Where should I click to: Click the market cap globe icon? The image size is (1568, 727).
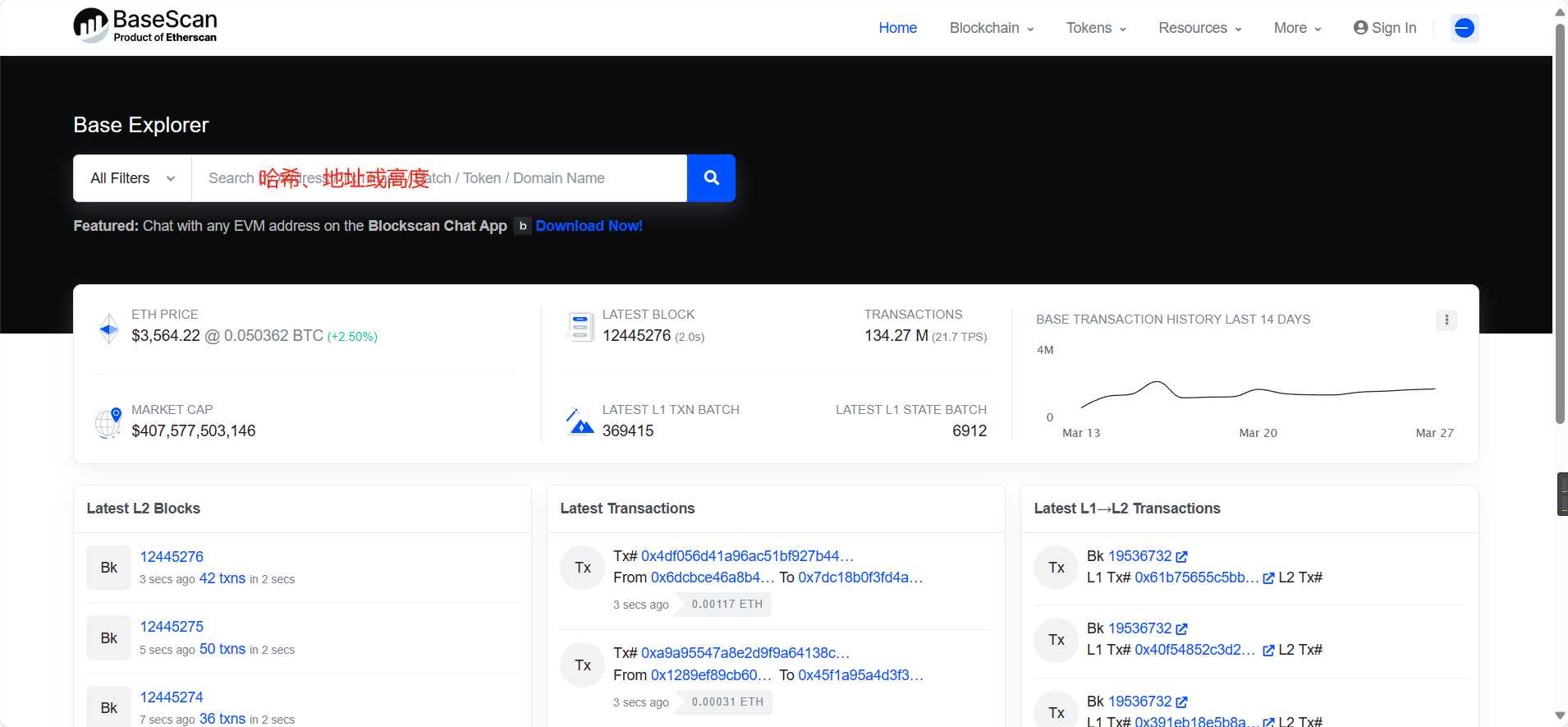(108, 423)
